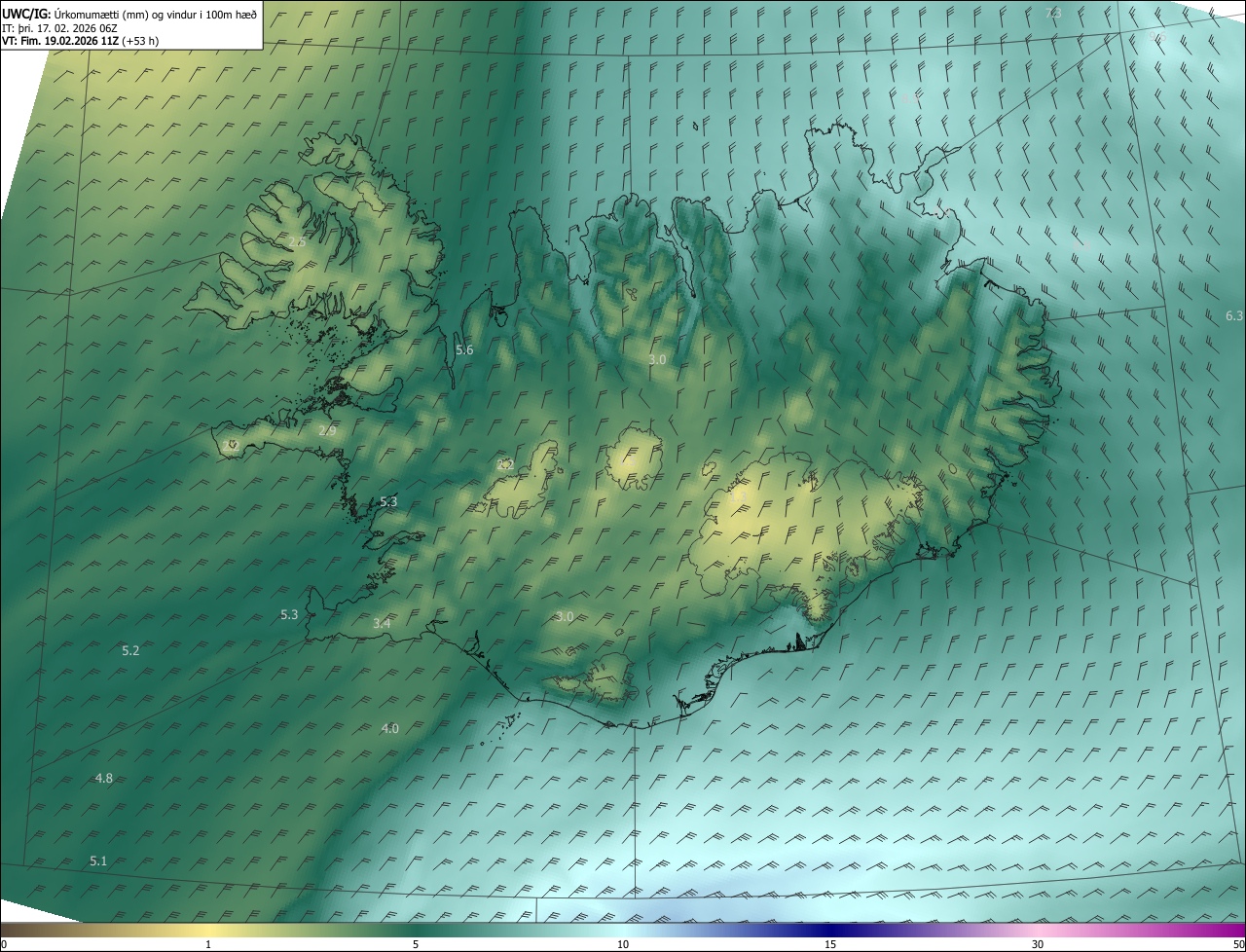The image size is (1246, 952).
Task: Click the 50 tick on the color scale
Action: [x=1238, y=944]
